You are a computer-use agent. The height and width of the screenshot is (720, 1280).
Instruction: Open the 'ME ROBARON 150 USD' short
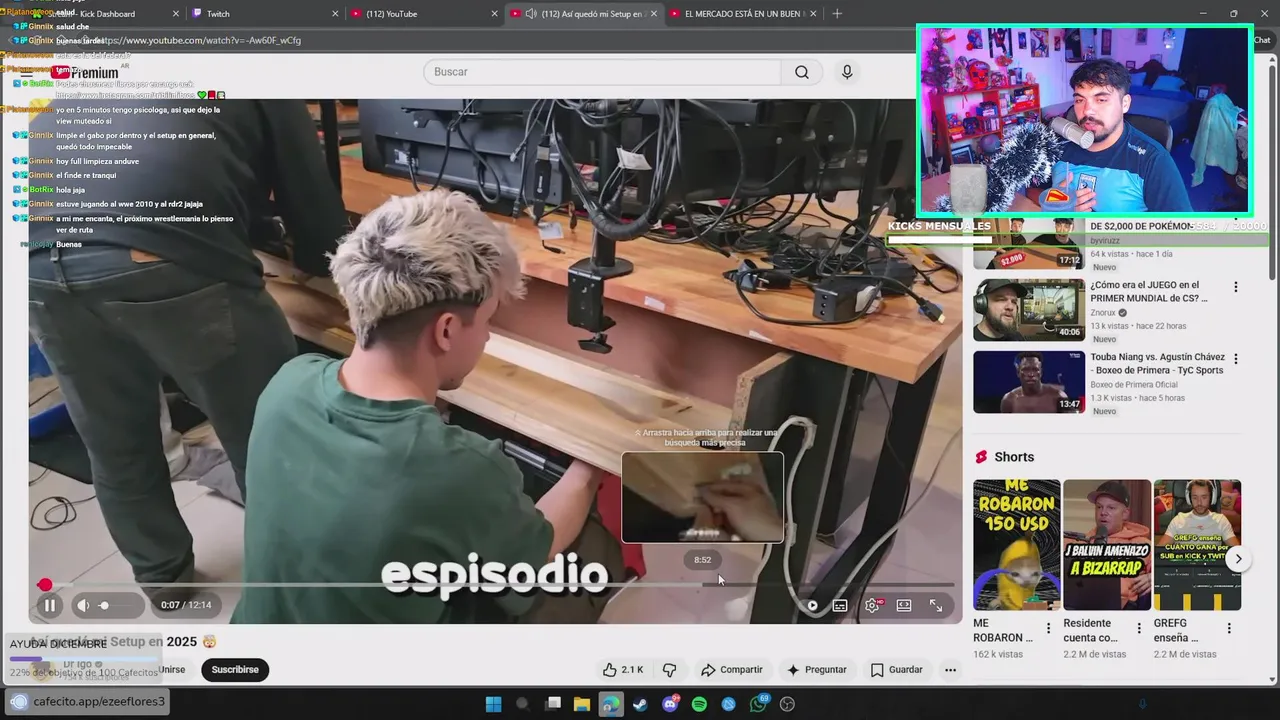(x=1017, y=545)
